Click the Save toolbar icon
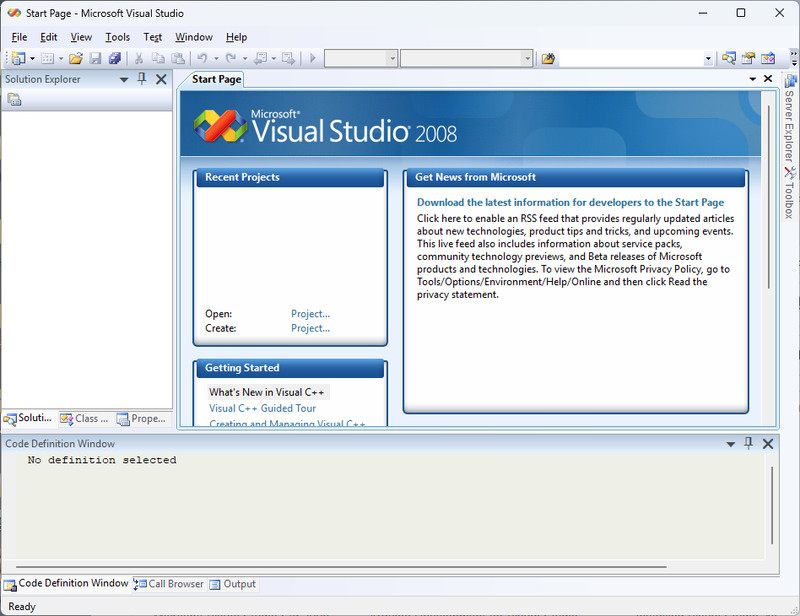Screen dimensions: 800x616 95,58
